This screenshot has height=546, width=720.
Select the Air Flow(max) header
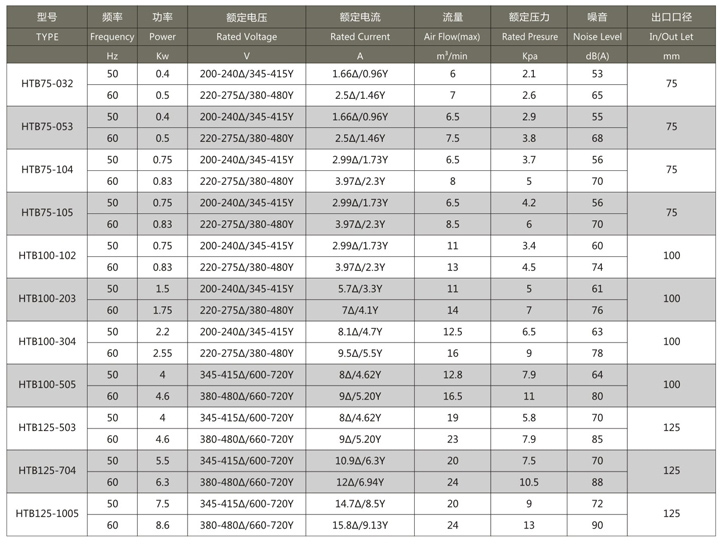(452, 37)
